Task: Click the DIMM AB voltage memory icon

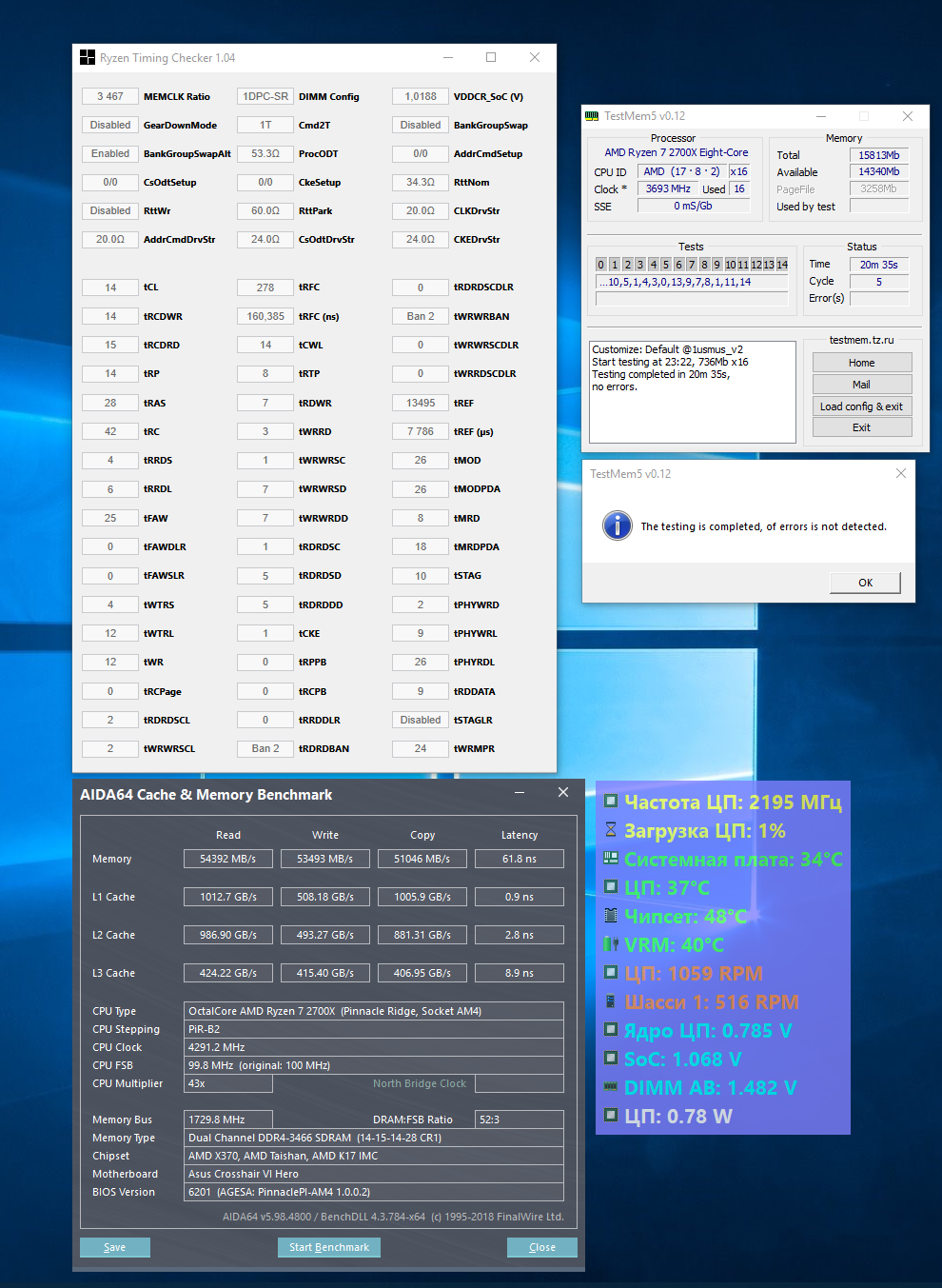Action: pos(611,1086)
